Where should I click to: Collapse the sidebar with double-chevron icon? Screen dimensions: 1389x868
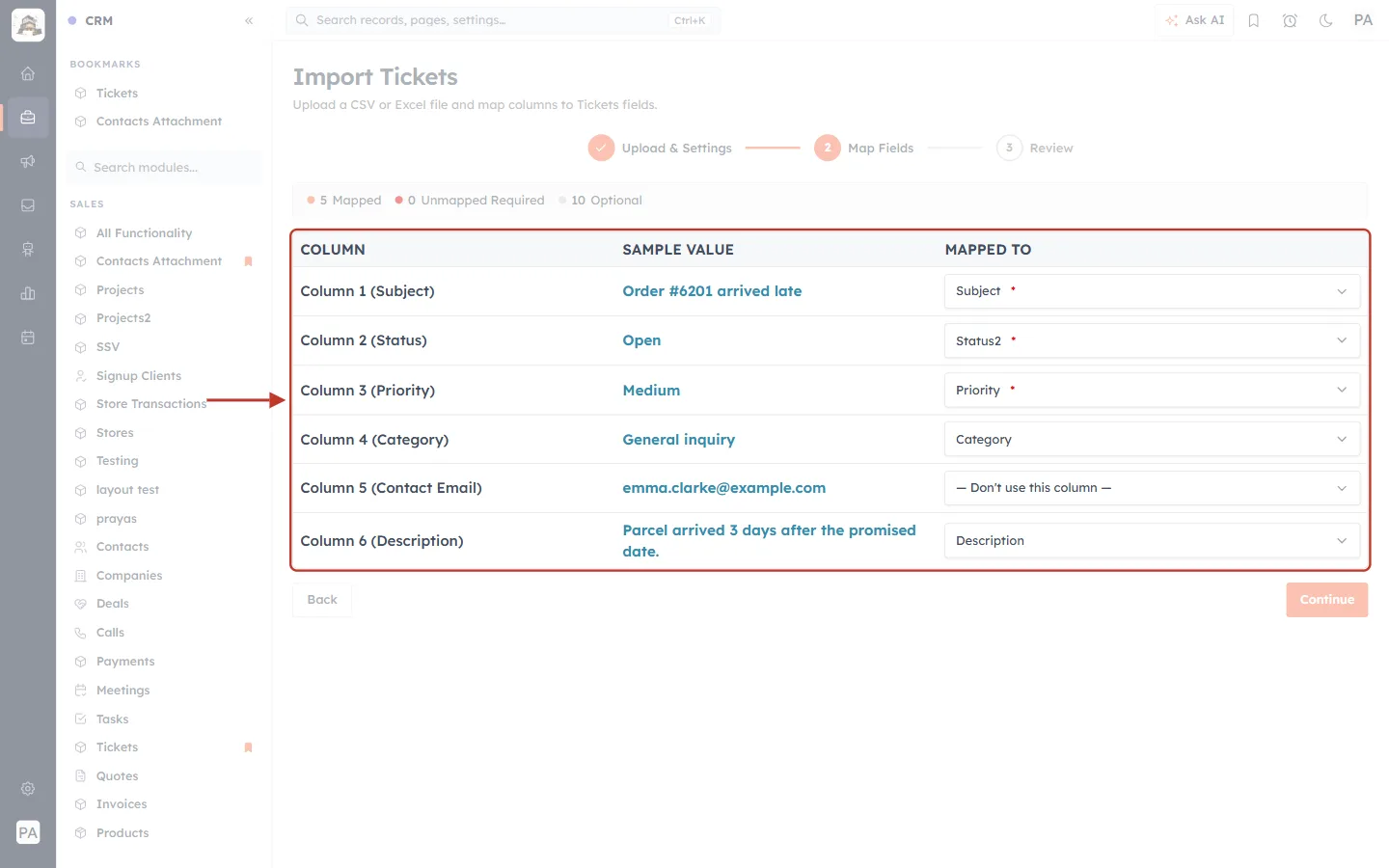click(249, 20)
